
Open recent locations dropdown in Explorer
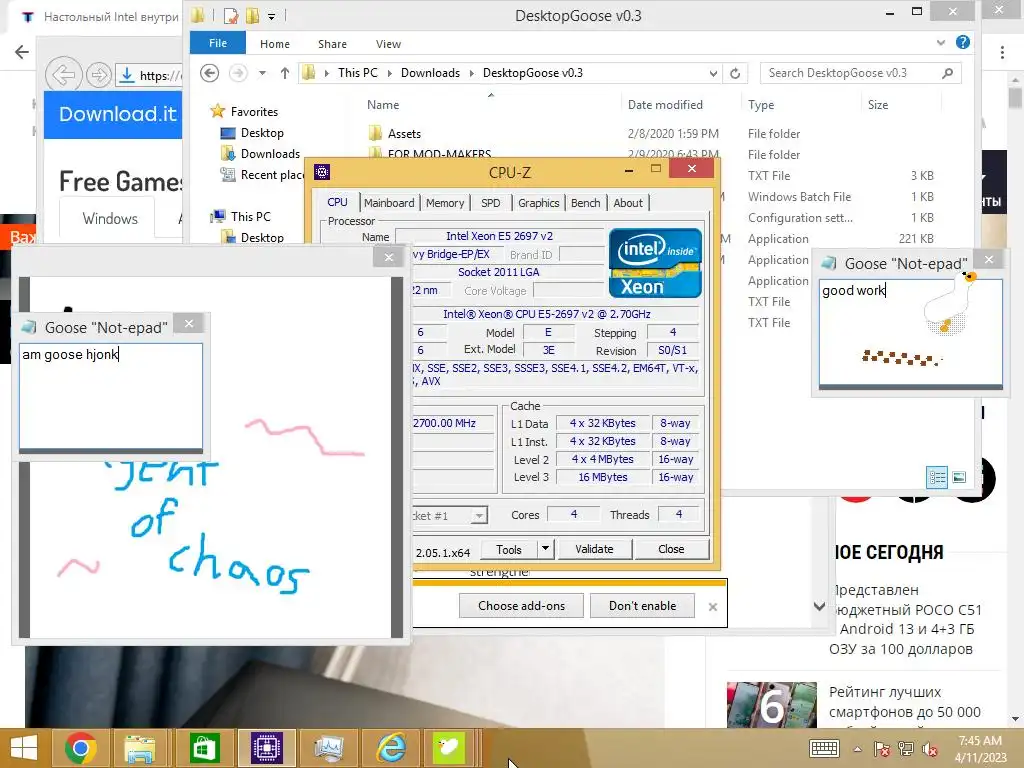[262, 73]
